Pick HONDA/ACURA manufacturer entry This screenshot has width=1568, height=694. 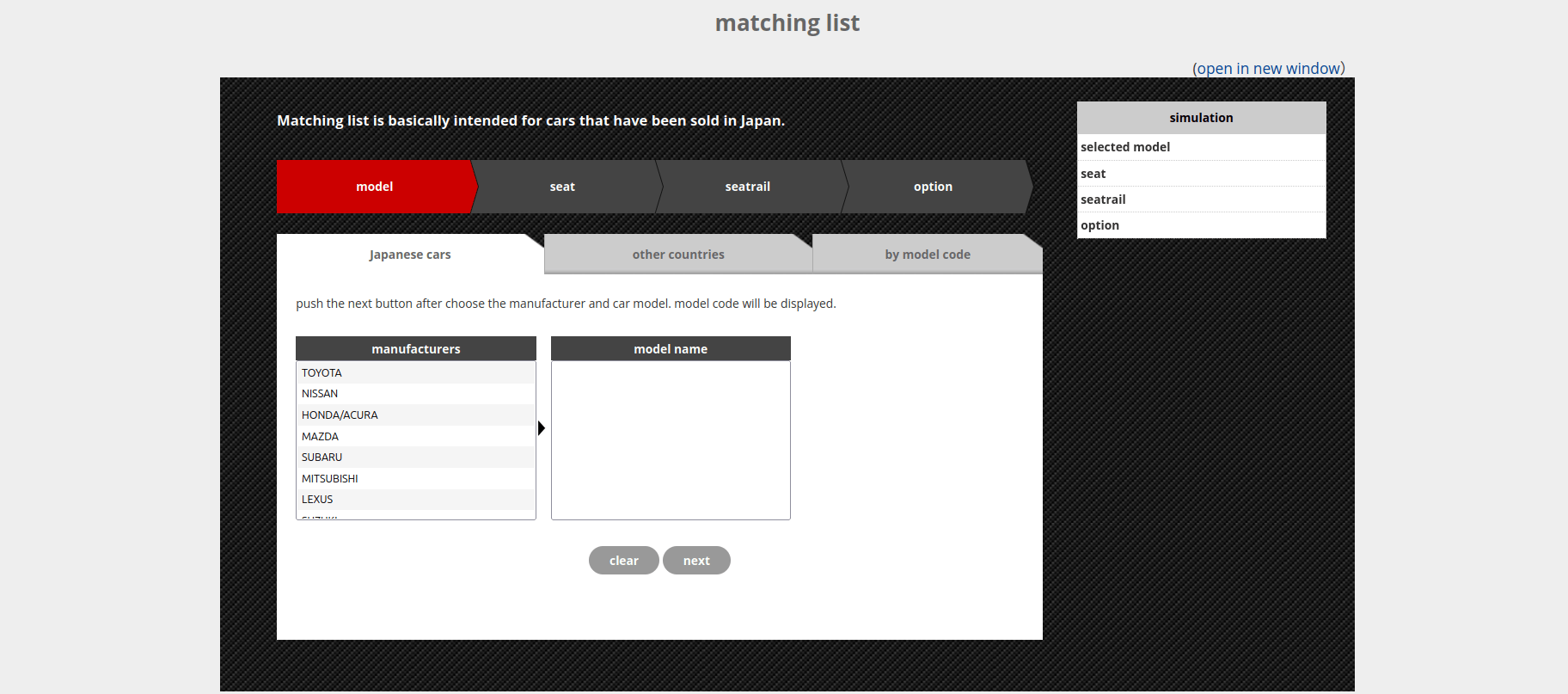click(x=340, y=415)
